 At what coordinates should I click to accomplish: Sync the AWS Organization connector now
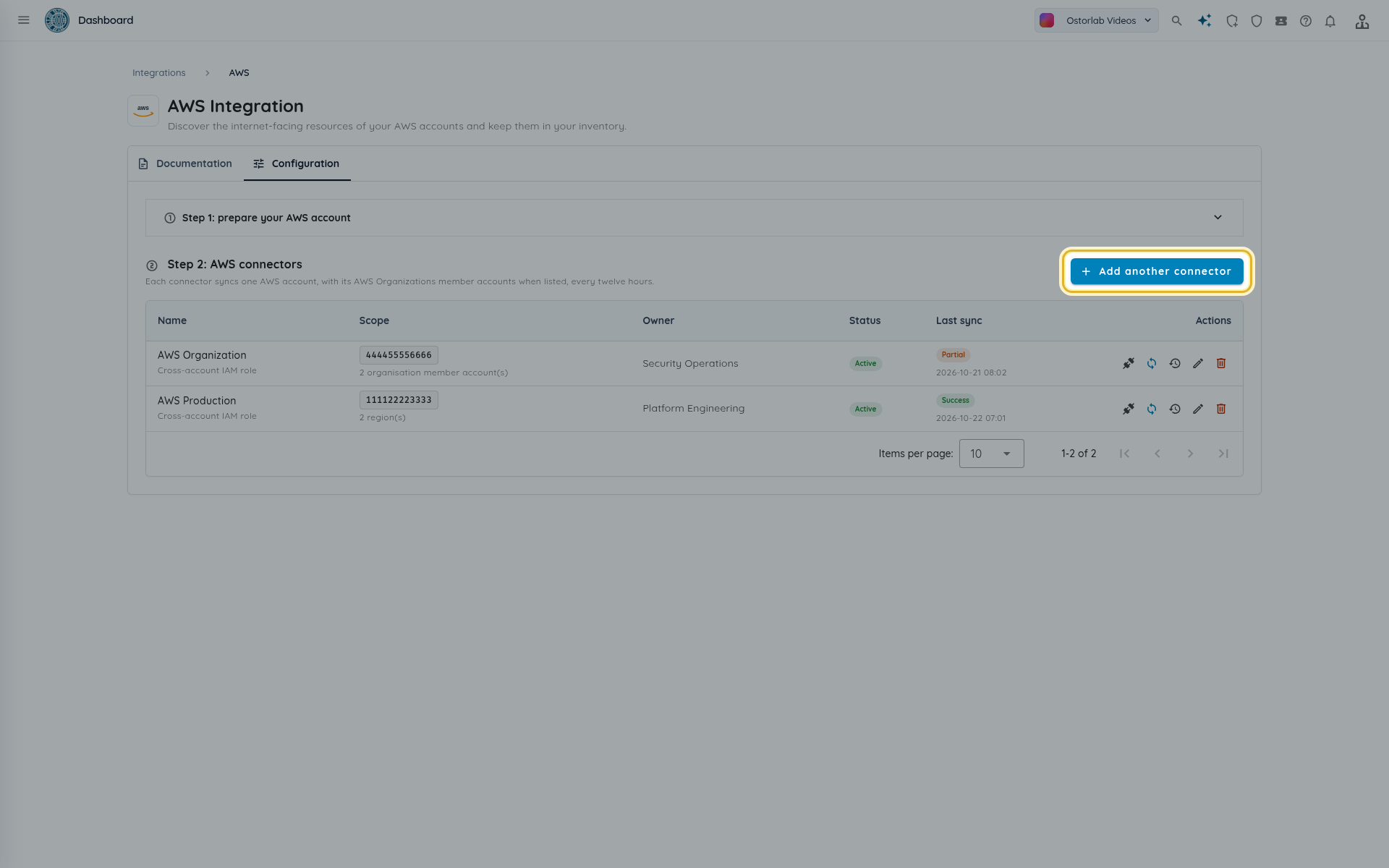tap(1152, 363)
